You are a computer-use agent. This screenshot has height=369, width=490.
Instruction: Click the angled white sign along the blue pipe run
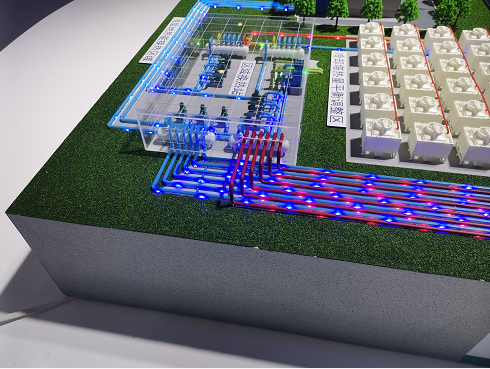(161, 40)
